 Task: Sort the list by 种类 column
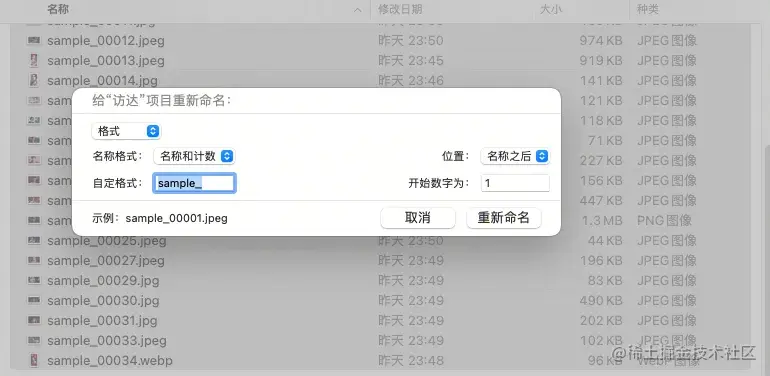coord(647,9)
